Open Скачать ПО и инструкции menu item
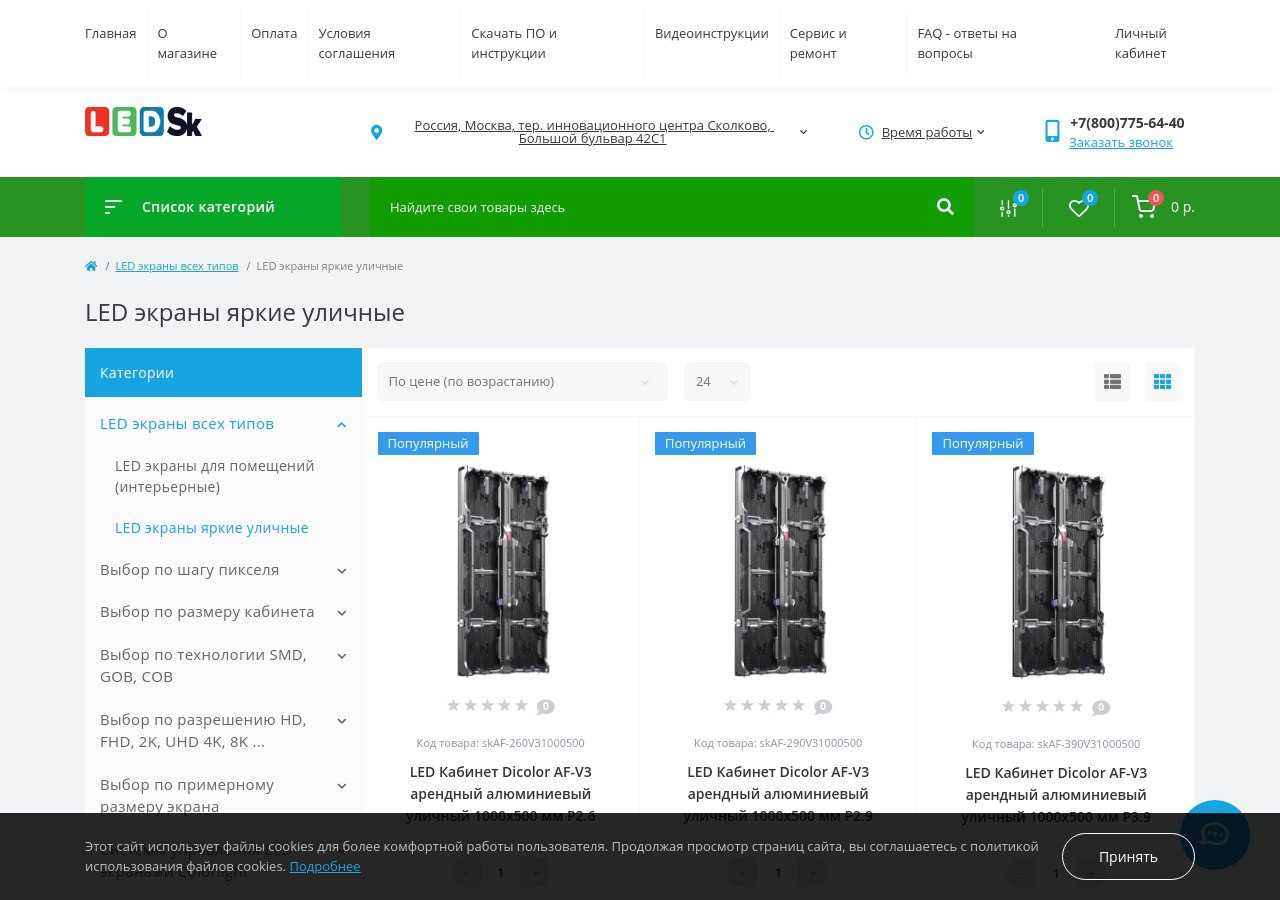The height and width of the screenshot is (900, 1280). pos(514,44)
